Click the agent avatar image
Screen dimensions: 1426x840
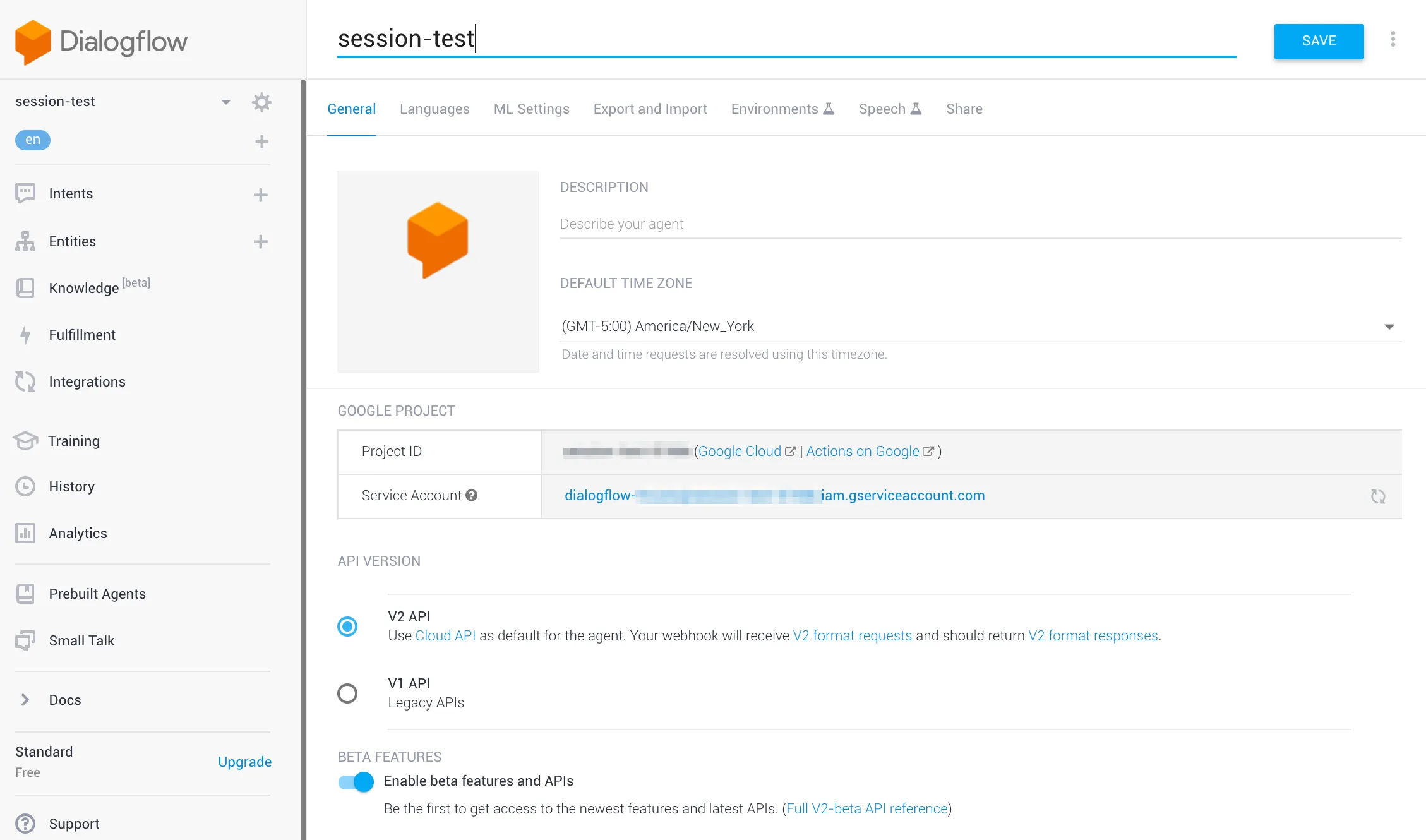(438, 272)
